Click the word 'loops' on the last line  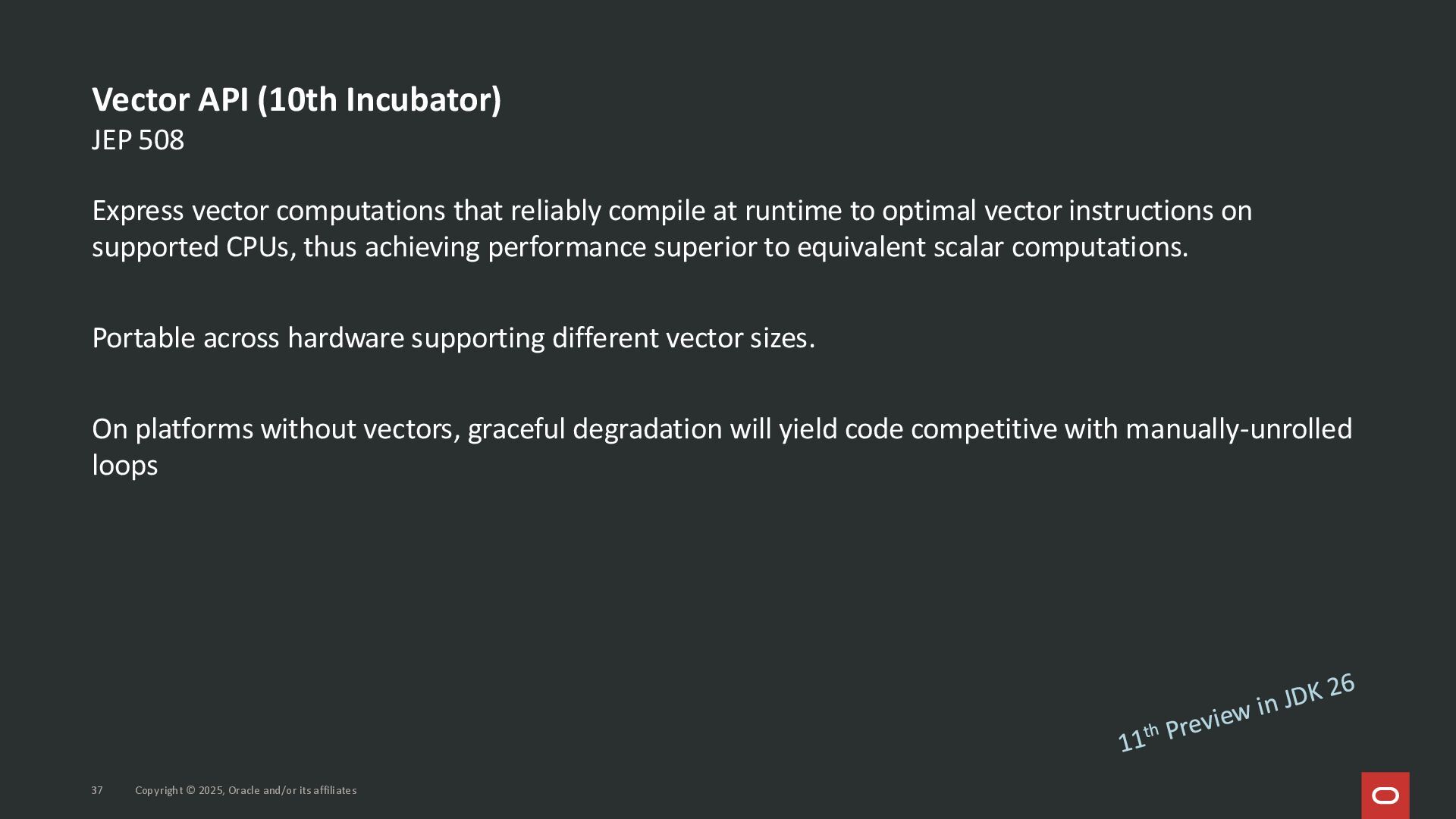click(x=125, y=465)
